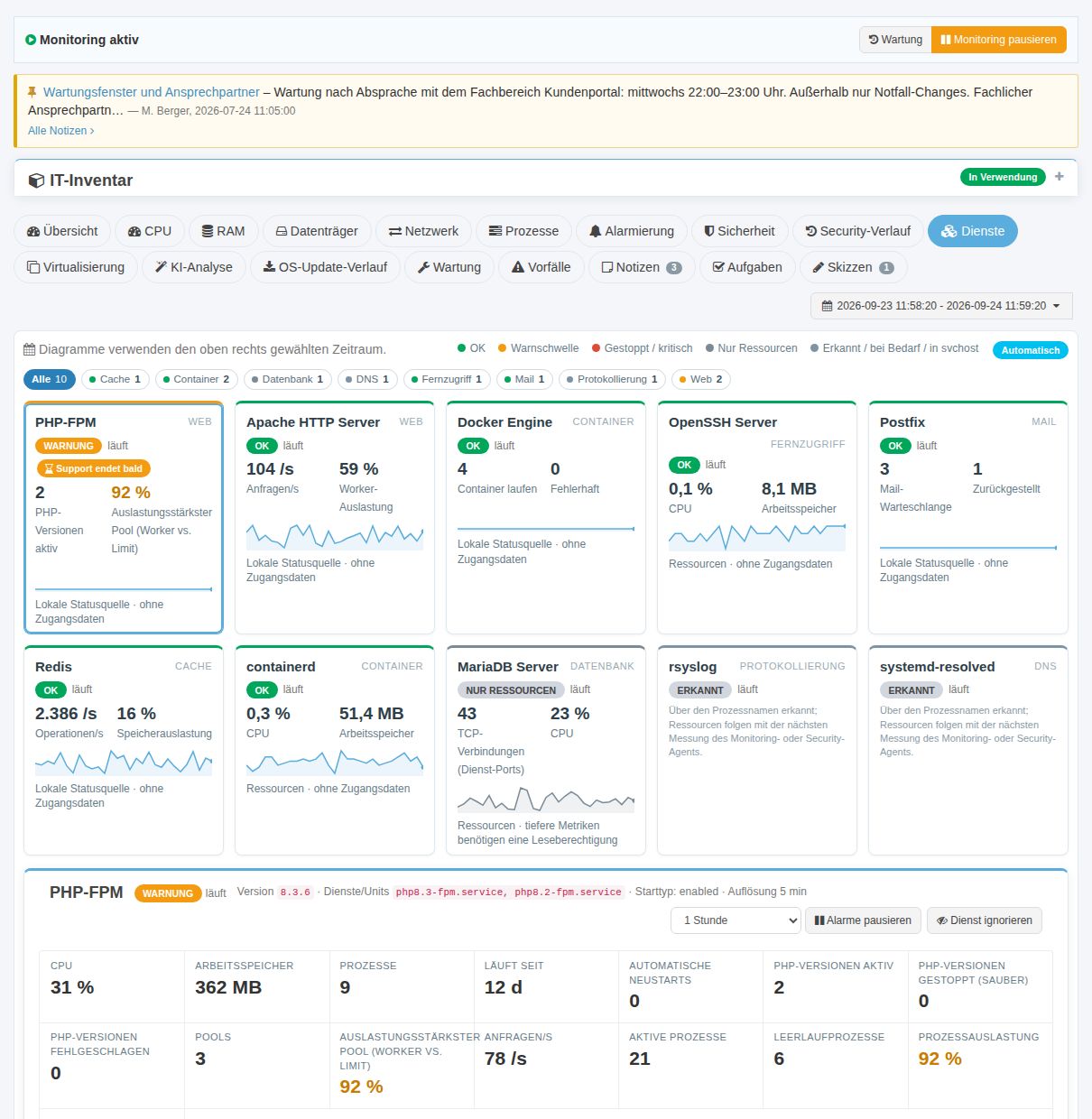Click the Arbeitsspeicher 362 MB value

pyautogui.click(x=228, y=987)
